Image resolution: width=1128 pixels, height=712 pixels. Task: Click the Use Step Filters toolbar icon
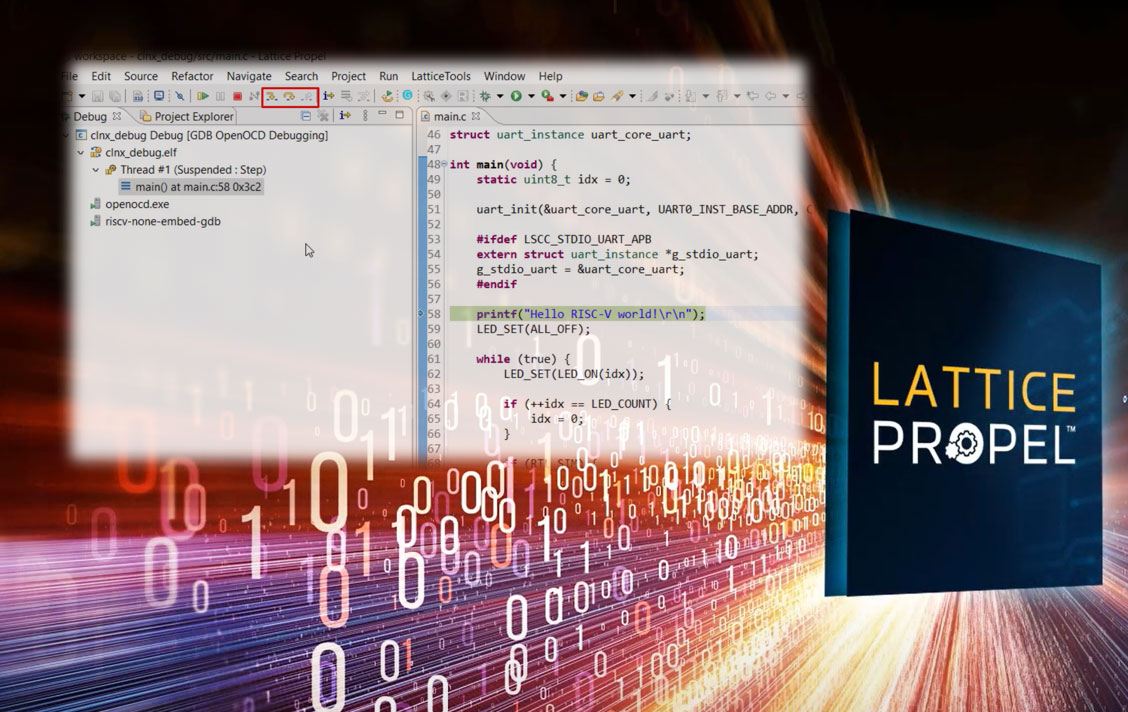click(x=363, y=96)
